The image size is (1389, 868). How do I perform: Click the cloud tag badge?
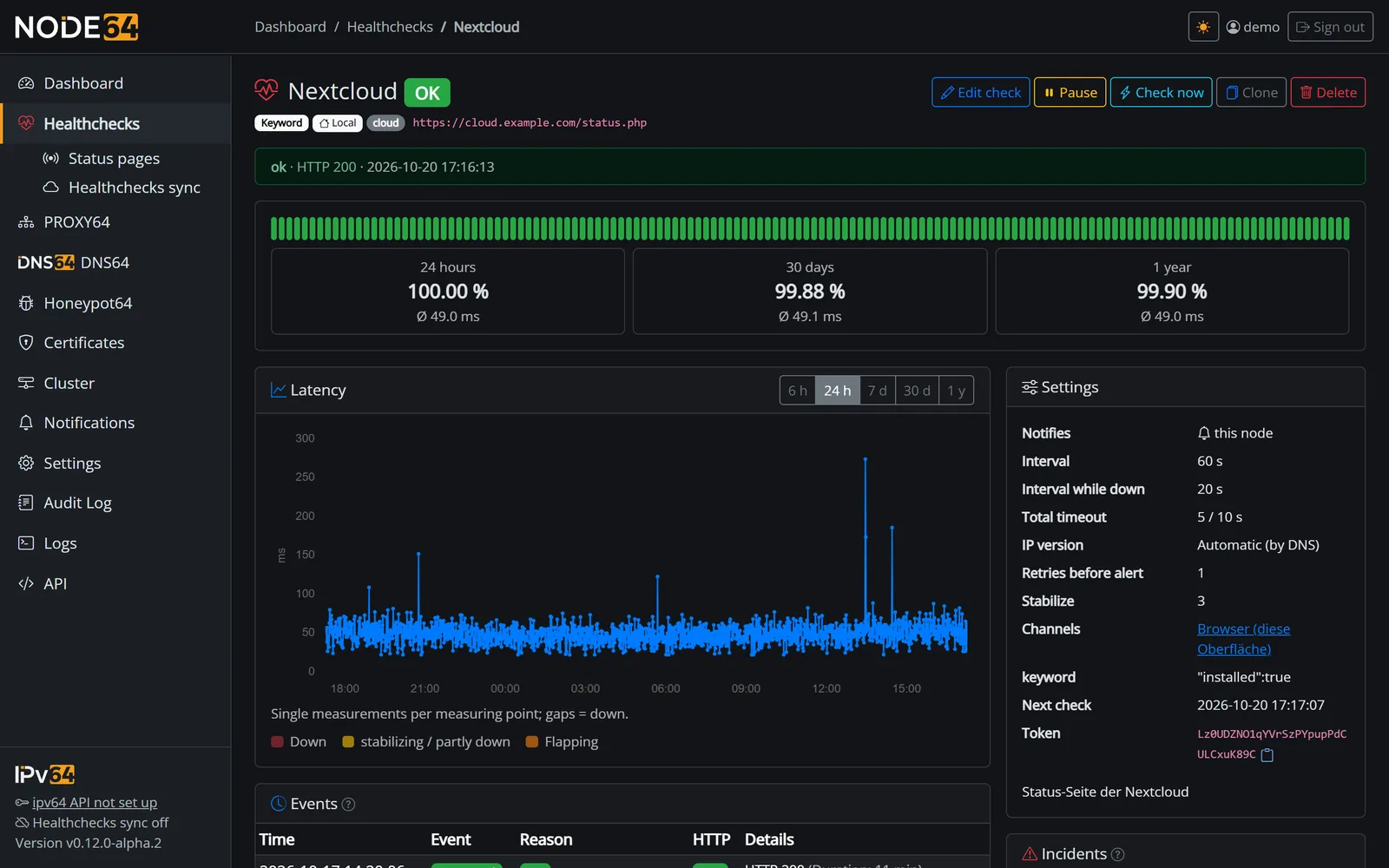click(385, 123)
